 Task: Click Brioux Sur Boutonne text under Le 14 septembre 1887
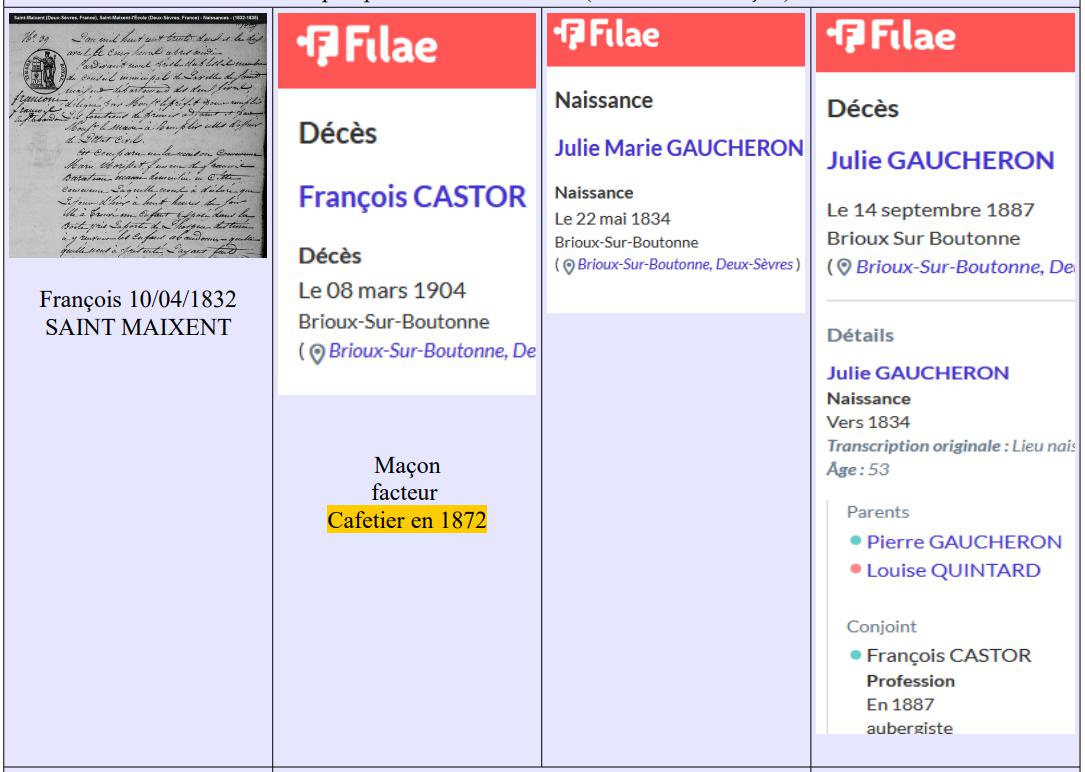coord(923,239)
